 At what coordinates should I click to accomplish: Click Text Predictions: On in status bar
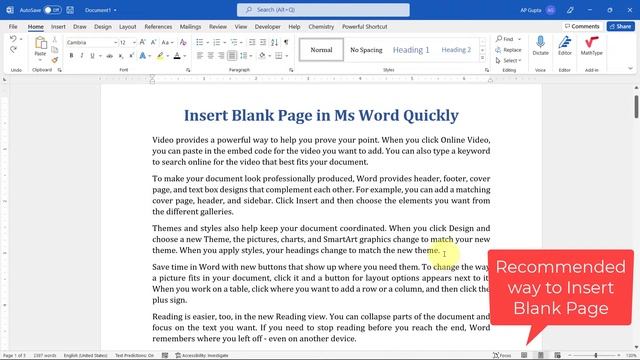[x=134, y=356]
